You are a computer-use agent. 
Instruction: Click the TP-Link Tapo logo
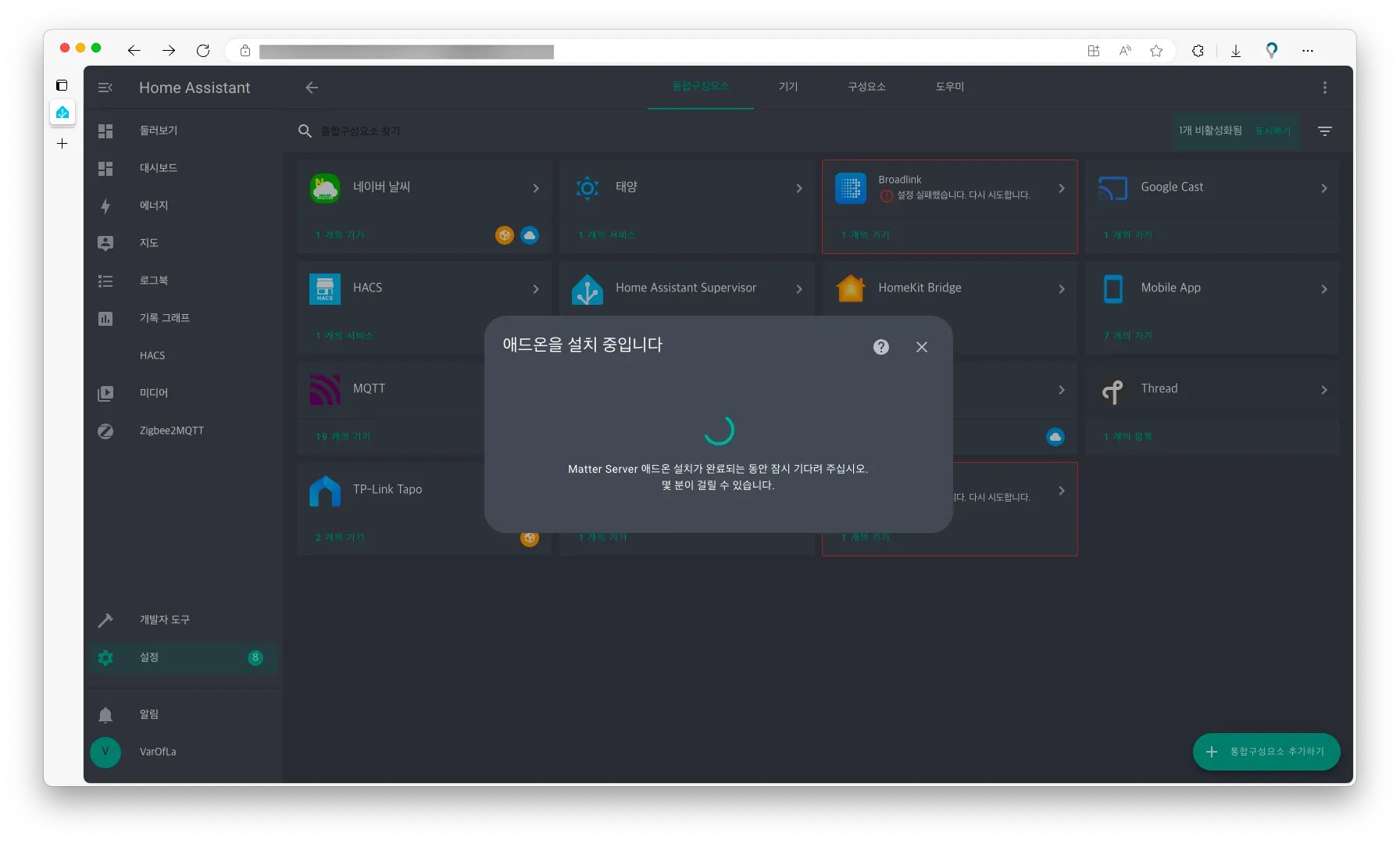pyautogui.click(x=325, y=491)
